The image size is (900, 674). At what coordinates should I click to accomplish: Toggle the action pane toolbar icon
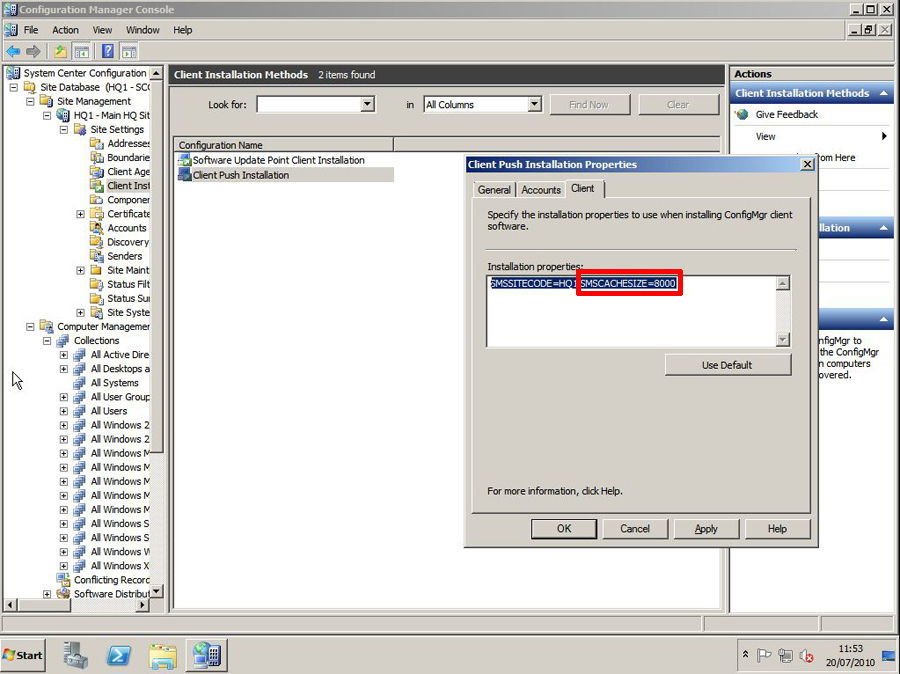click(x=129, y=52)
